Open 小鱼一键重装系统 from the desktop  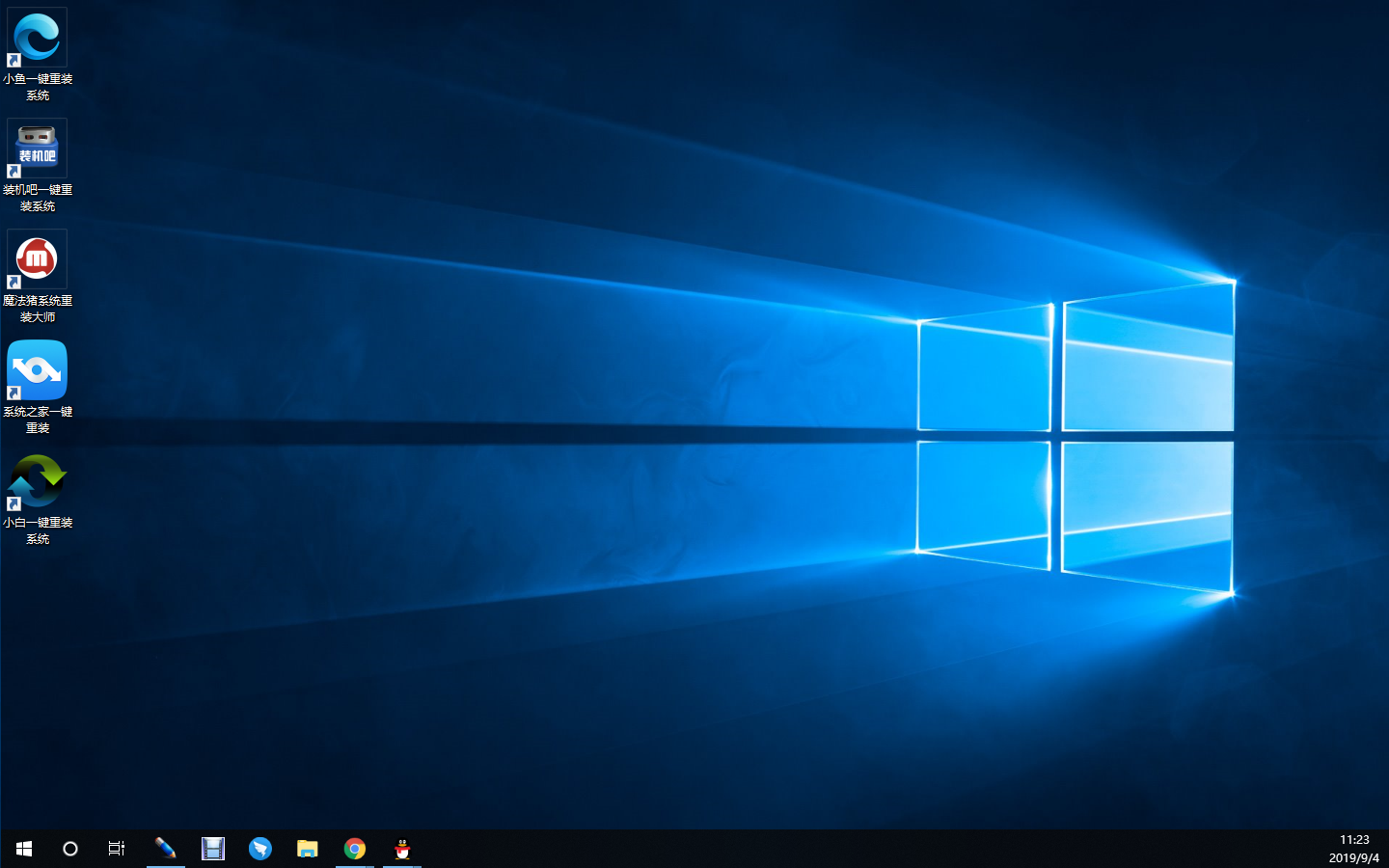[x=37, y=37]
